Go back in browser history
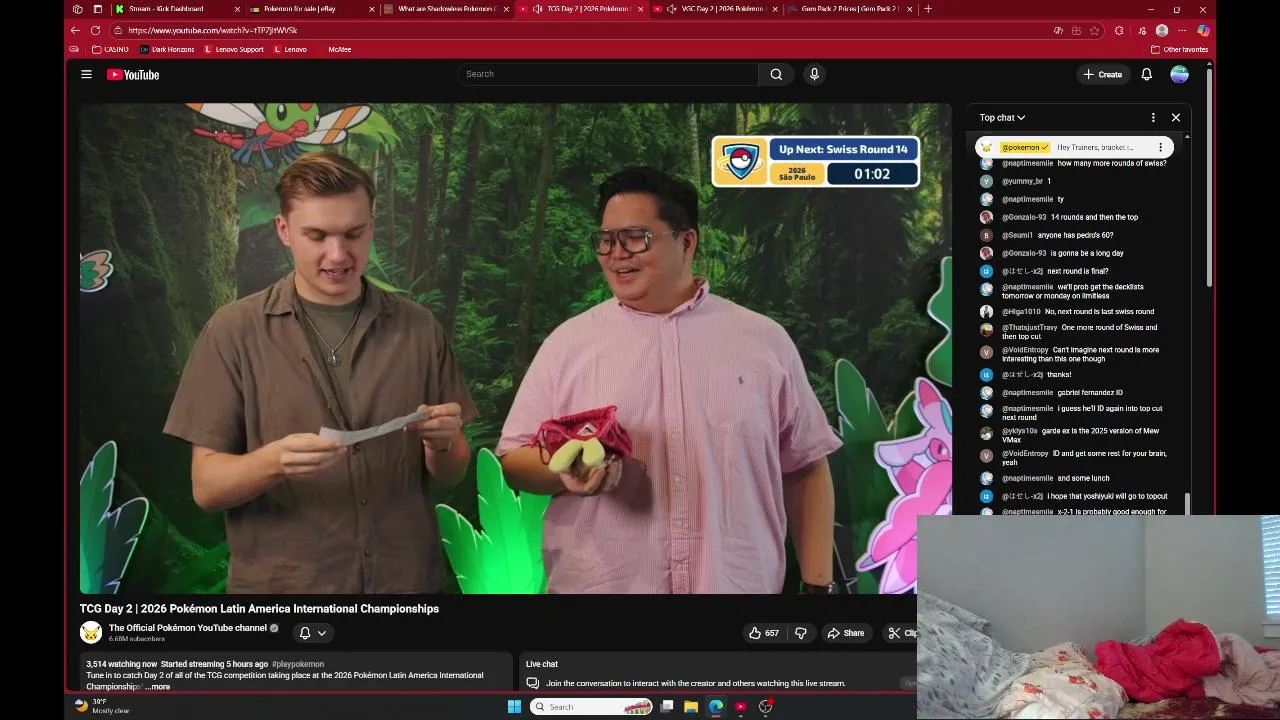The image size is (1280, 720). (x=77, y=30)
